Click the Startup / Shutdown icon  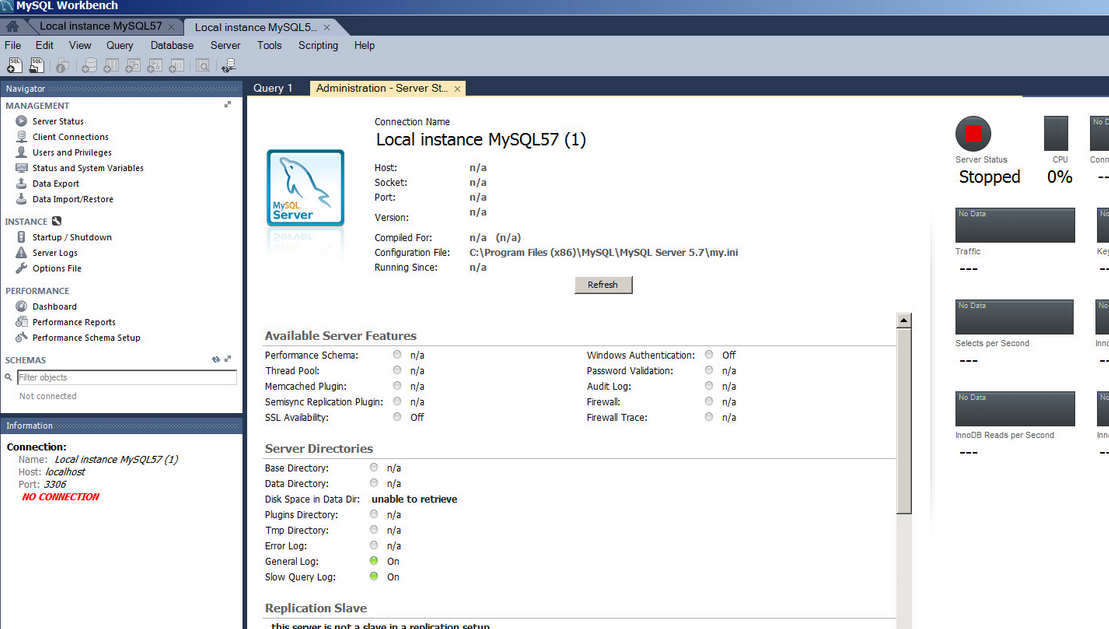pyautogui.click(x=21, y=237)
